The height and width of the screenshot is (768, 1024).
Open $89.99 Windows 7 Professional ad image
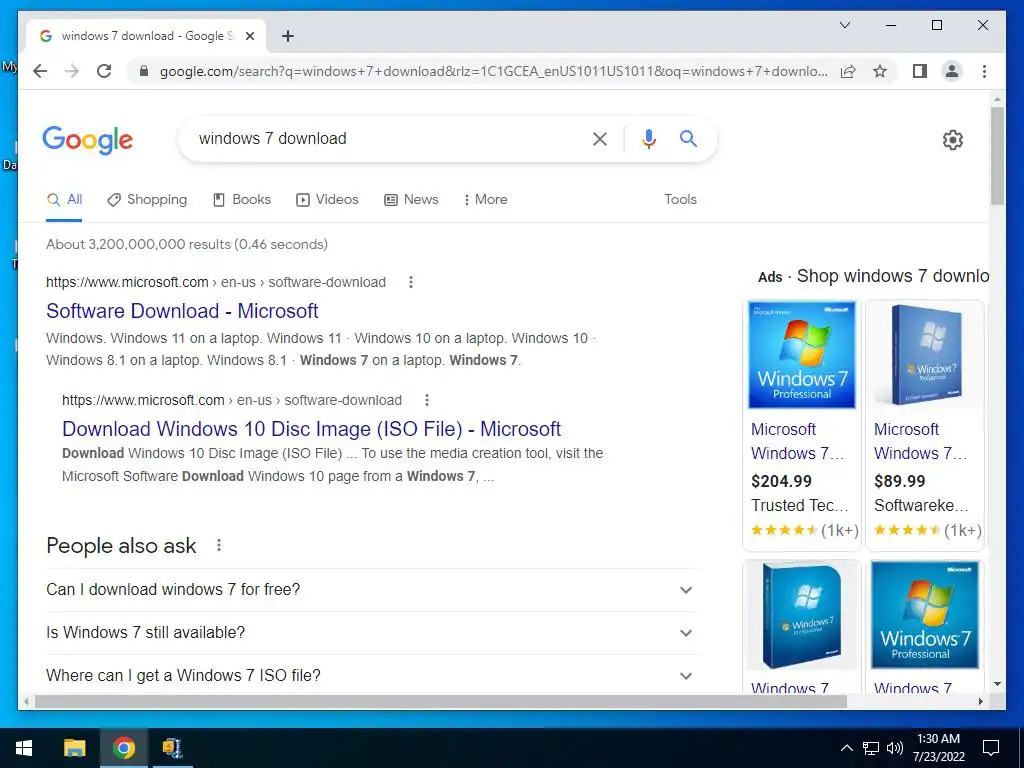pos(925,355)
